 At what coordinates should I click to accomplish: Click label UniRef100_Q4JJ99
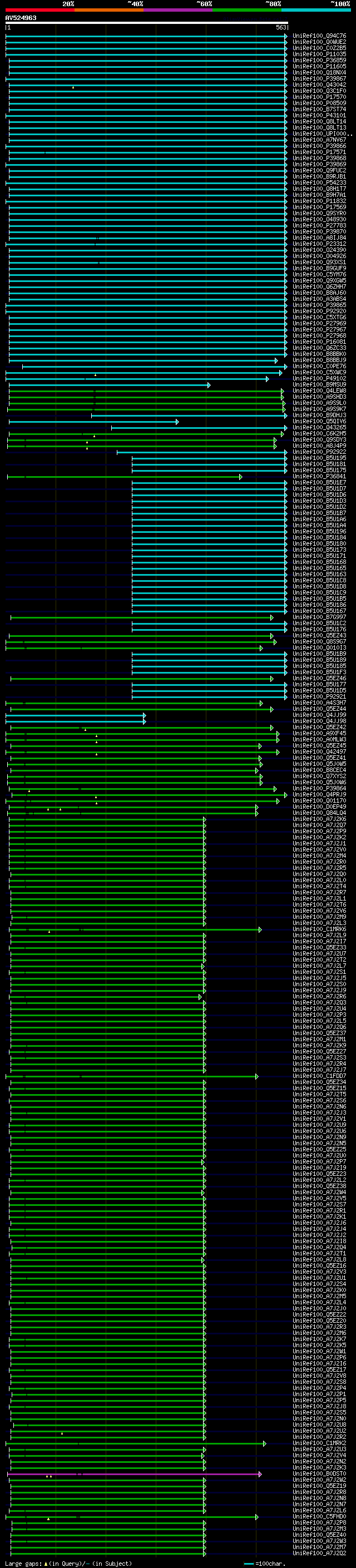[319, 715]
